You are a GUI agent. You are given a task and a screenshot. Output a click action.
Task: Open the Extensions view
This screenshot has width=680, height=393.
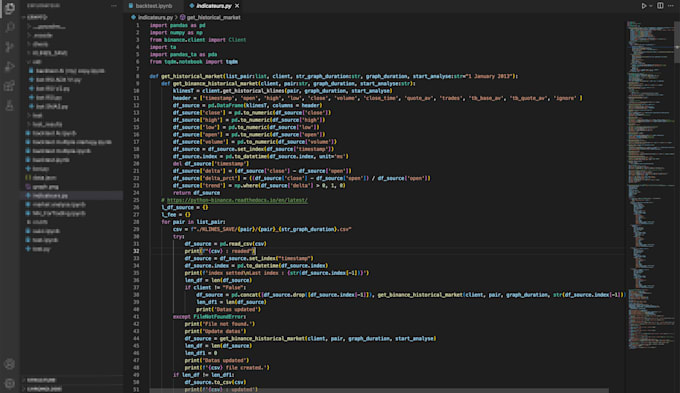coord(9,85)
